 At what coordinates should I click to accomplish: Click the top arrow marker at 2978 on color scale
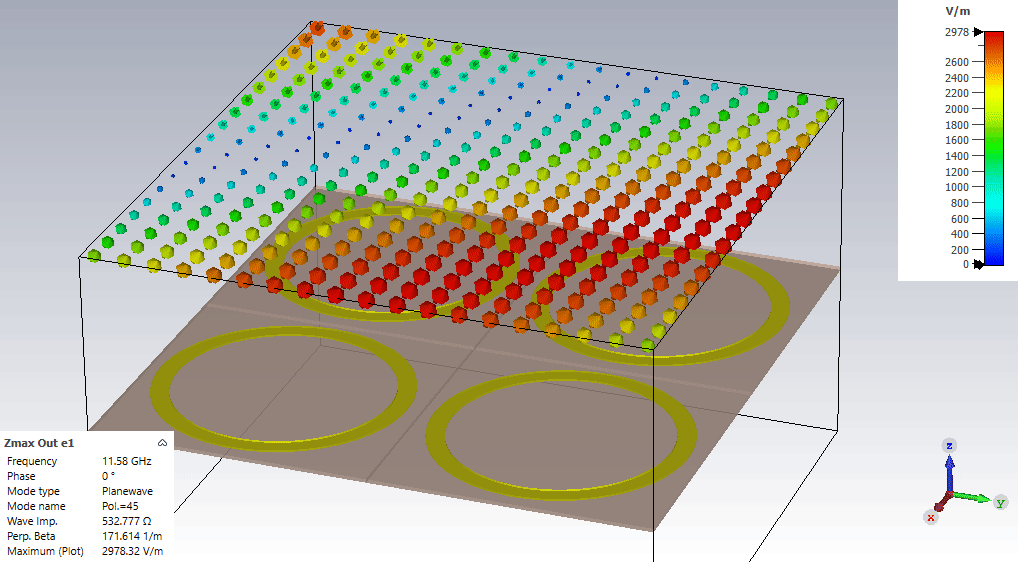pyautogui.click(x=978, y=32)
